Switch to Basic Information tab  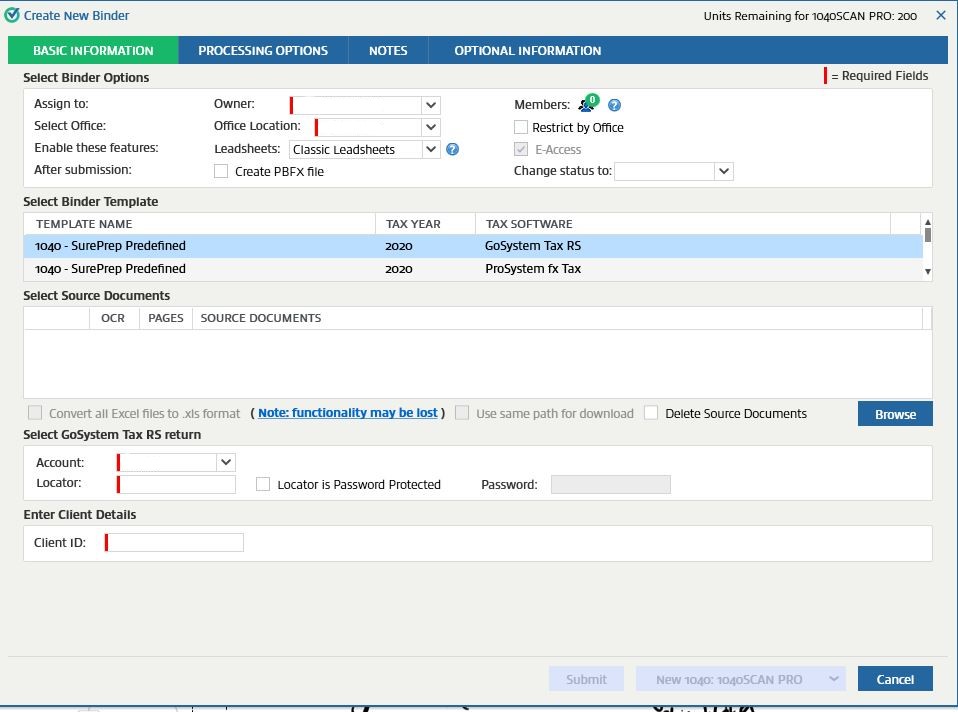tap(93, 51)
